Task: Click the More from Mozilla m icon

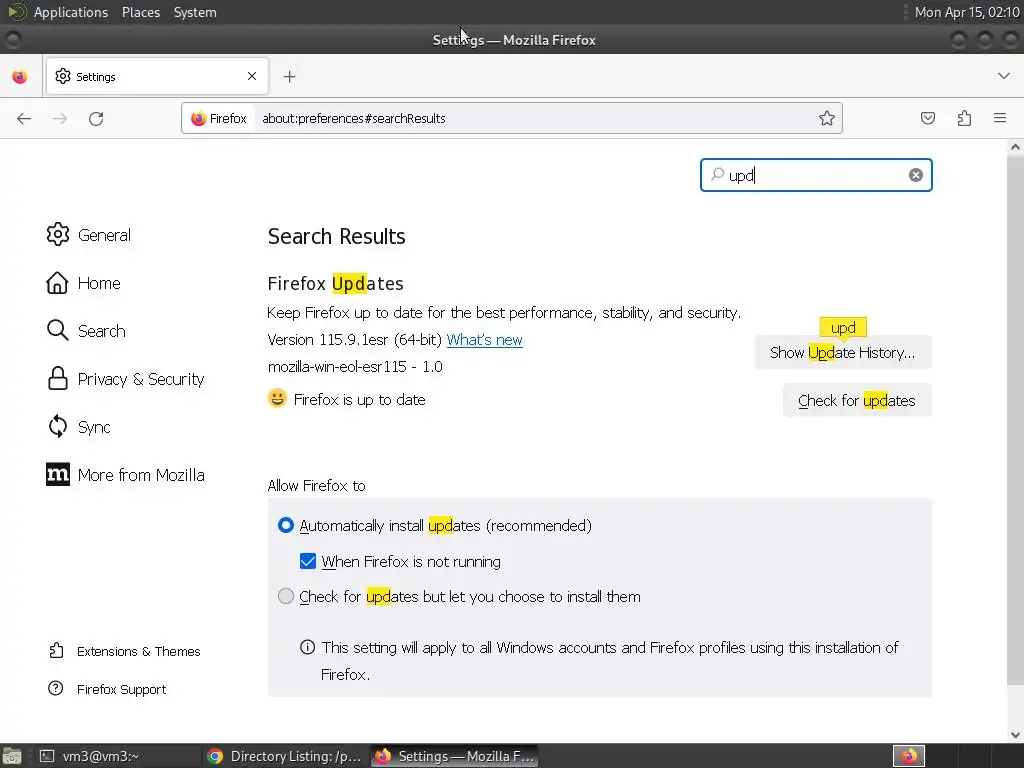Action: click(57, 475)
